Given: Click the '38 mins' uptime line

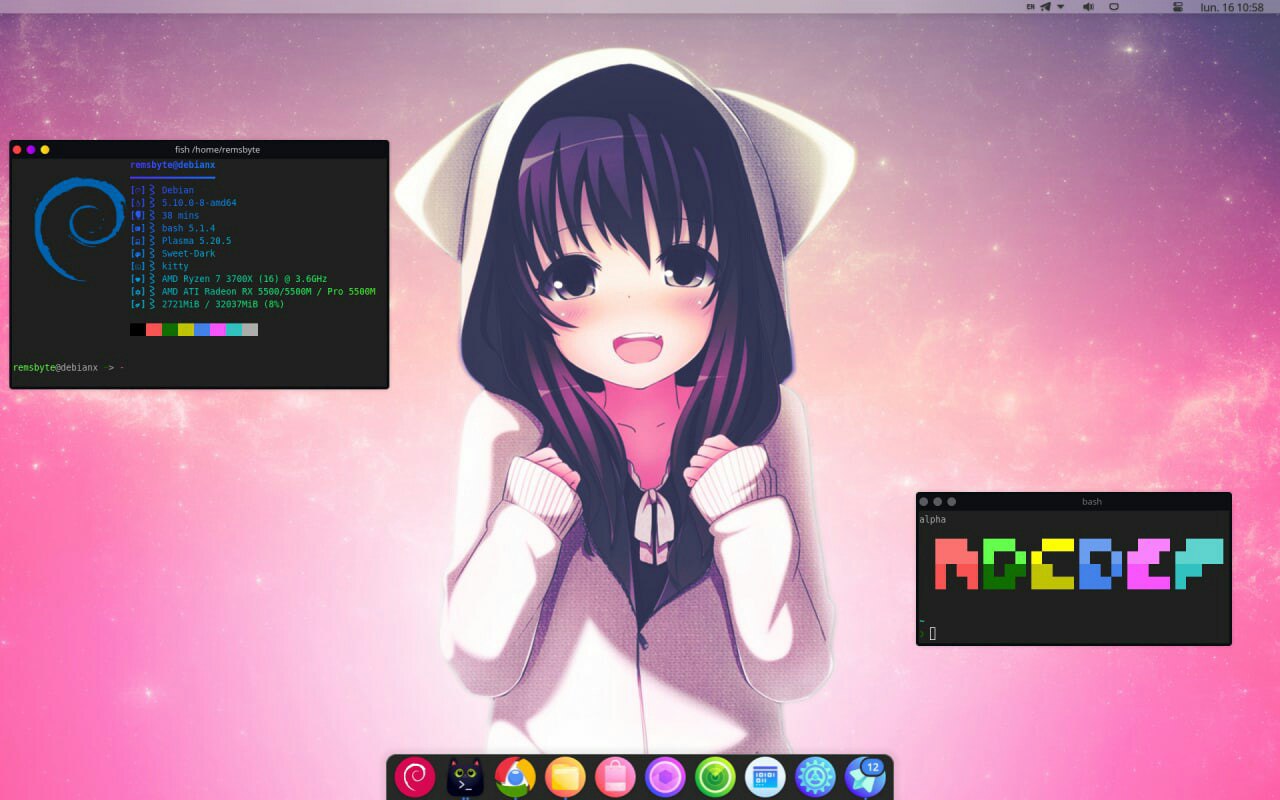Looking at the screenshot, I should (180, 215).
